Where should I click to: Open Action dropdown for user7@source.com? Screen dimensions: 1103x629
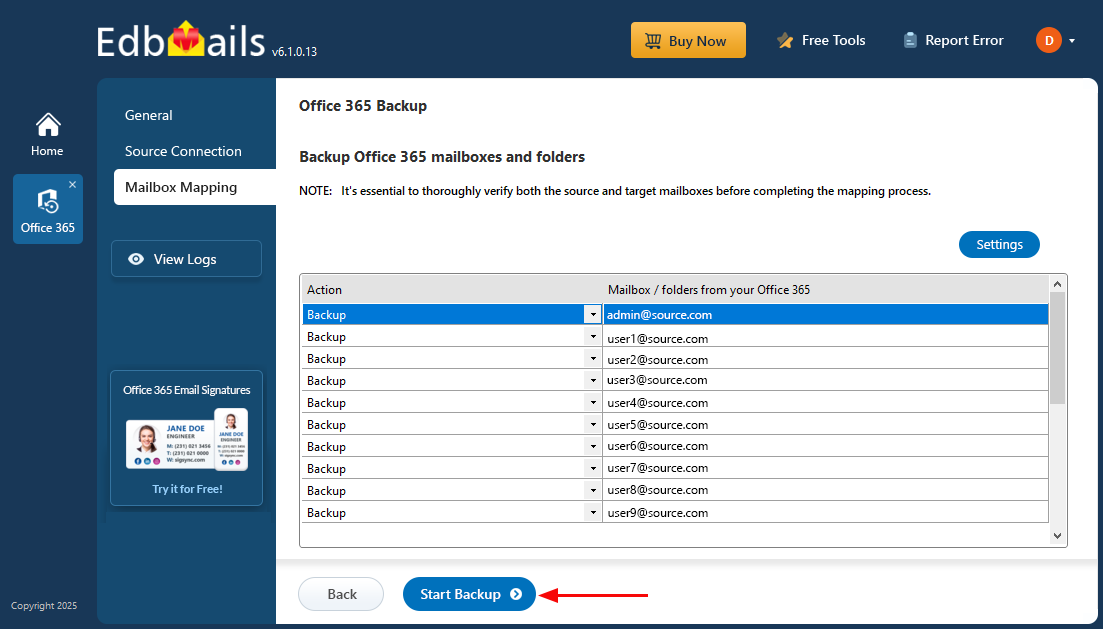(592, 469)
